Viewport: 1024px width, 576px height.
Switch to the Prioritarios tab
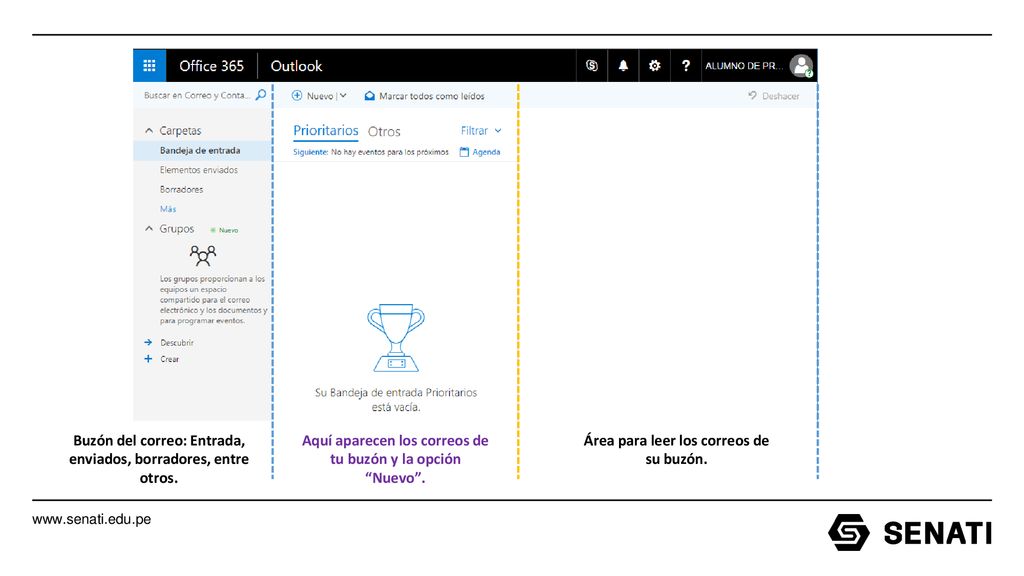(x=325, y=131)
